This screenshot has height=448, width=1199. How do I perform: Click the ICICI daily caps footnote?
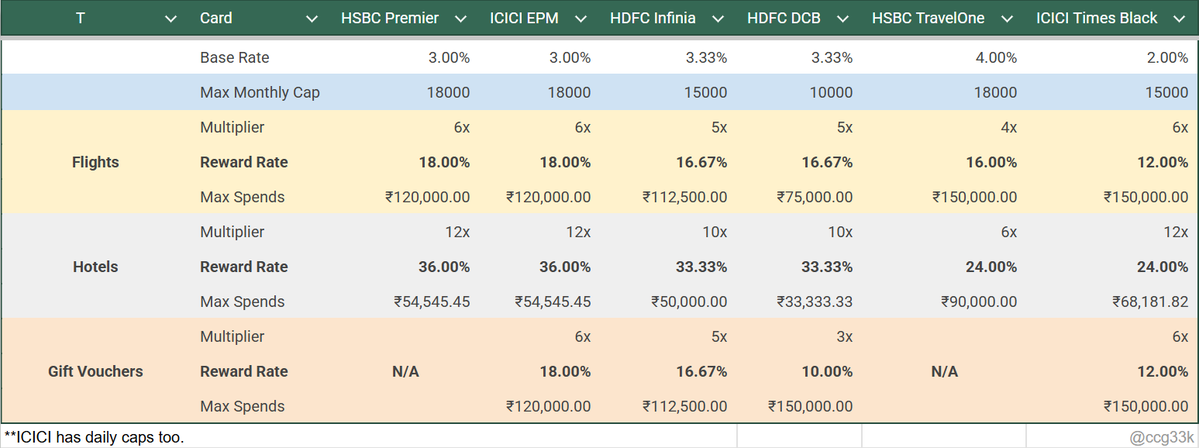pos(94,437)
